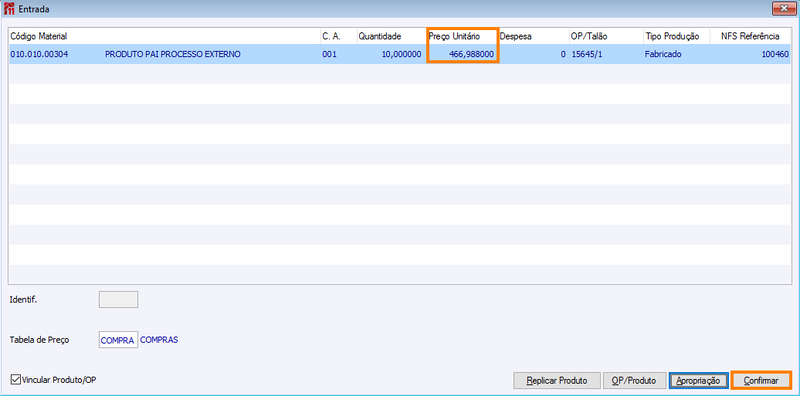The width and height of the screenshot is (800, 396).
Task: Click the OP/Talão column header
Action: [x=606, y=36]
